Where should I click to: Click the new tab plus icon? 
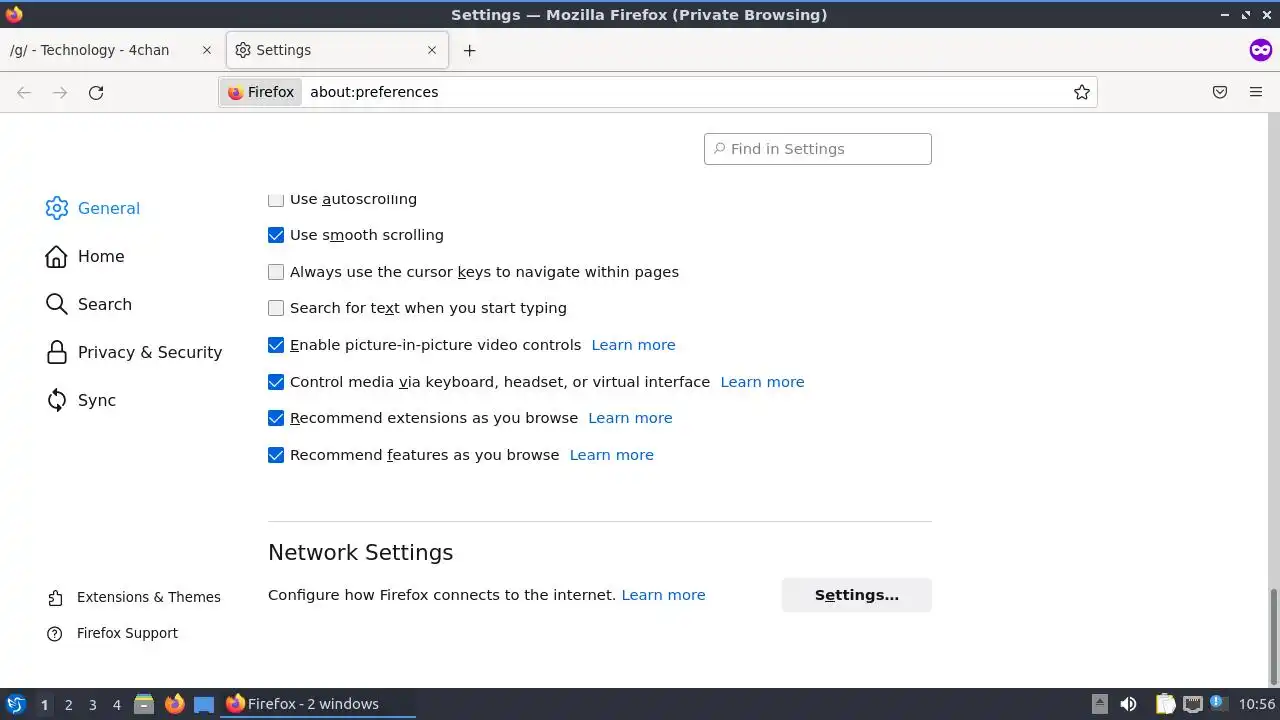coord(469,50)
